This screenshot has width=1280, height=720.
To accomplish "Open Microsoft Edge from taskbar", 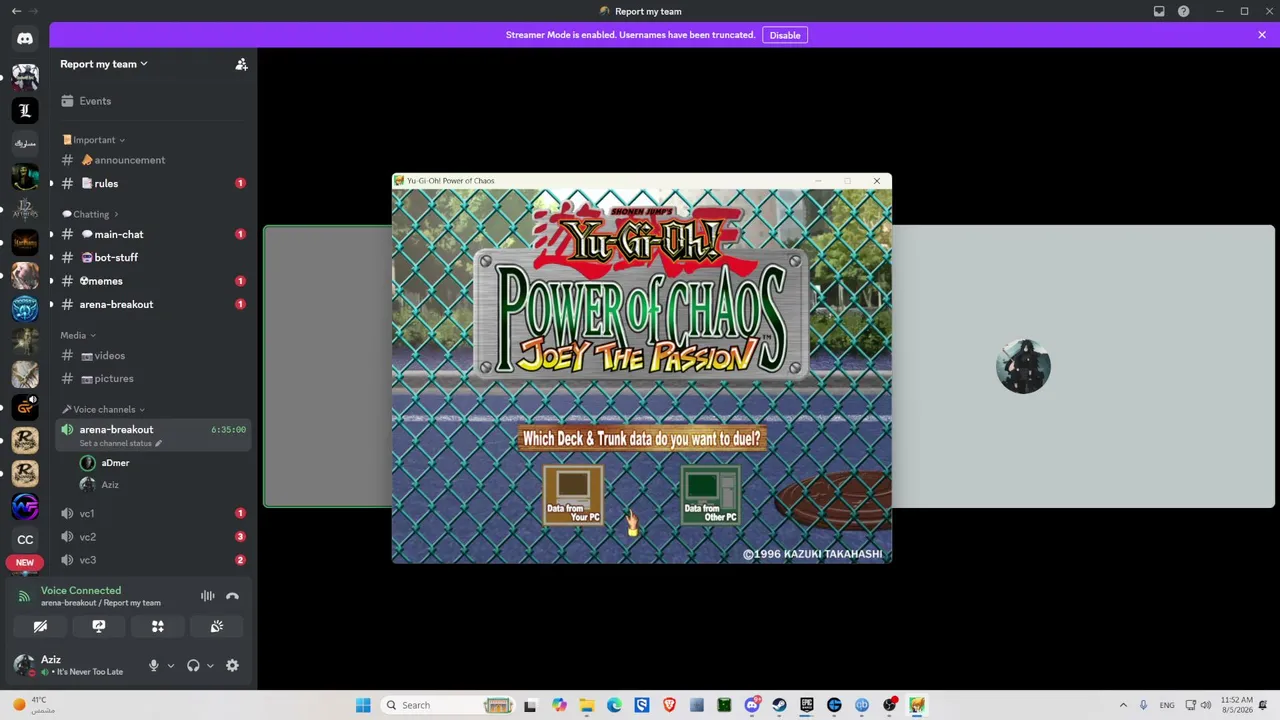I will [x=614, y=705].
